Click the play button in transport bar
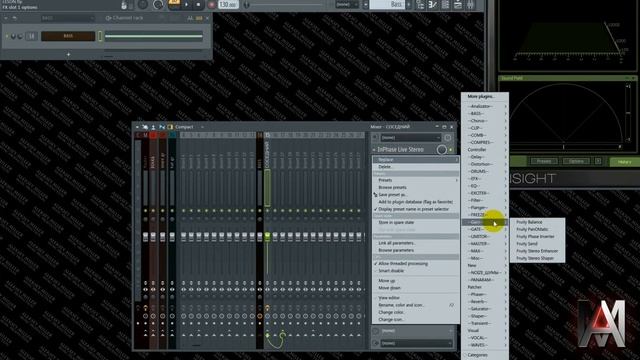 click(187, 5)
